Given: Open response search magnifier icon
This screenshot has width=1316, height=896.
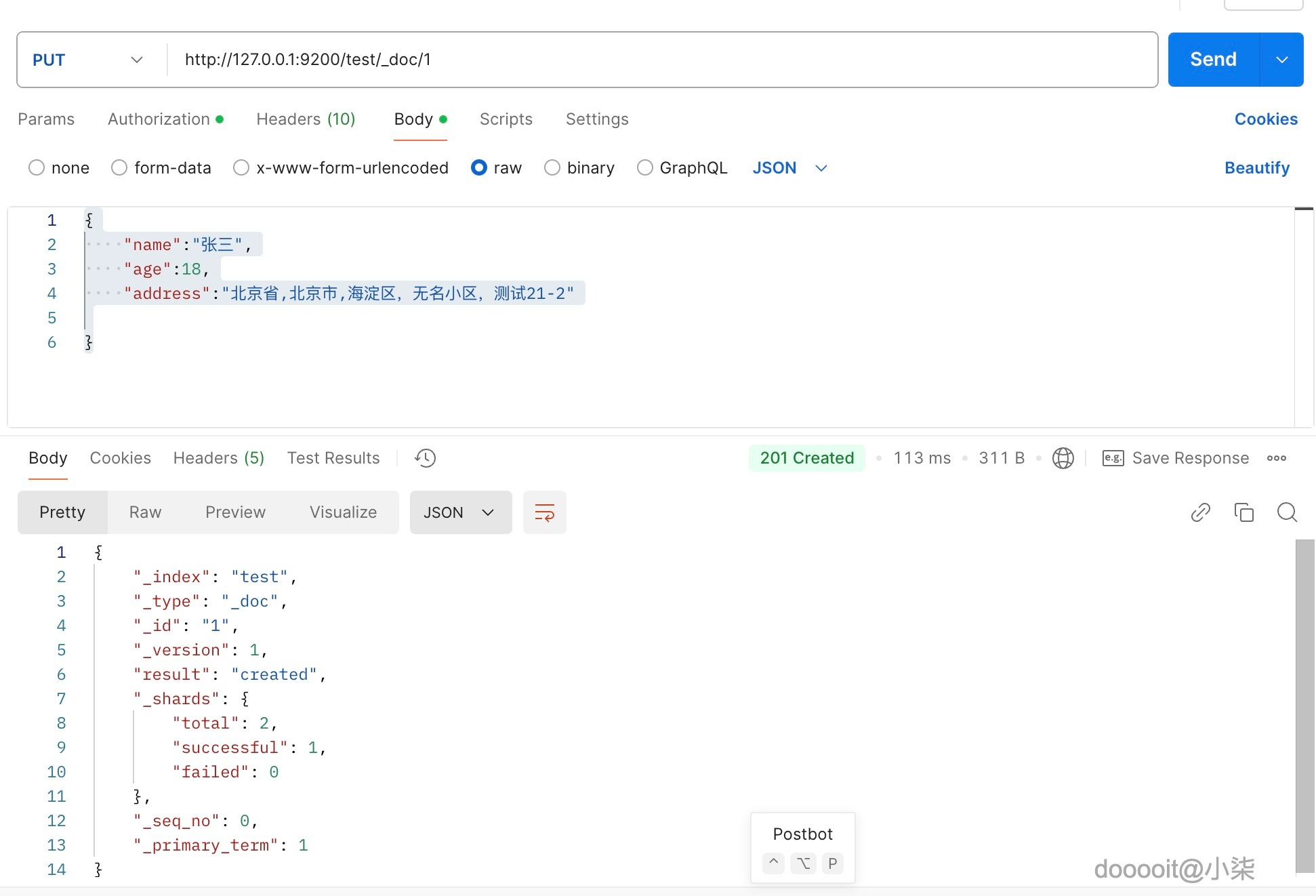Looking at the screenshot, I should click(x=1287, y=512).
